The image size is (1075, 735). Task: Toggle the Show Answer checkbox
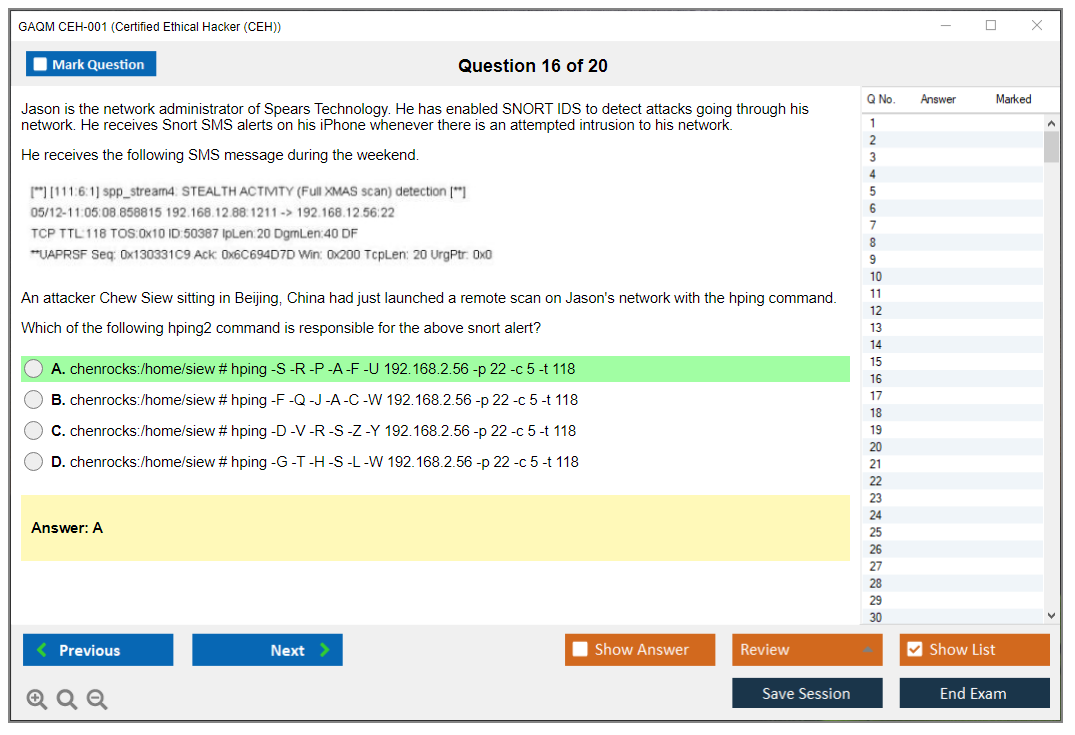point(581,650)
